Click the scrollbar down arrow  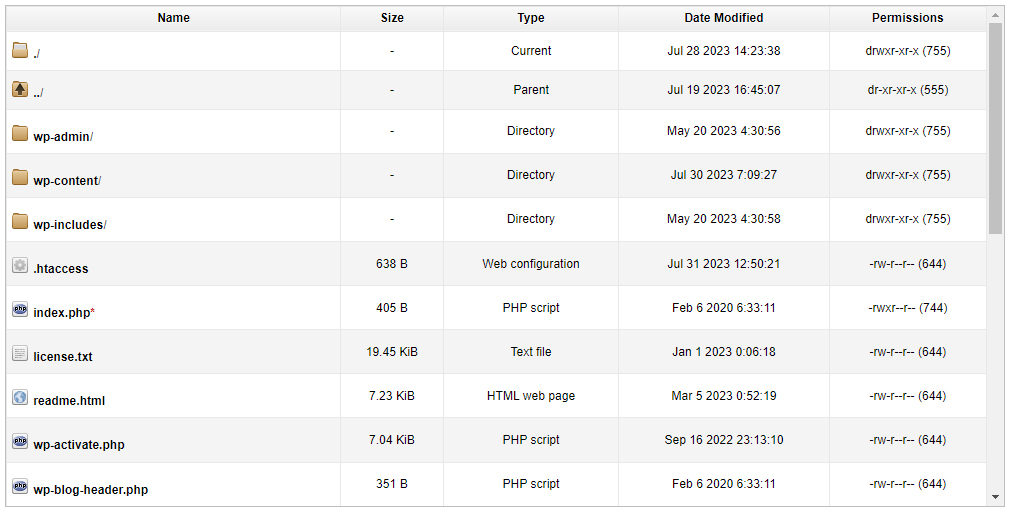[995, 497]
